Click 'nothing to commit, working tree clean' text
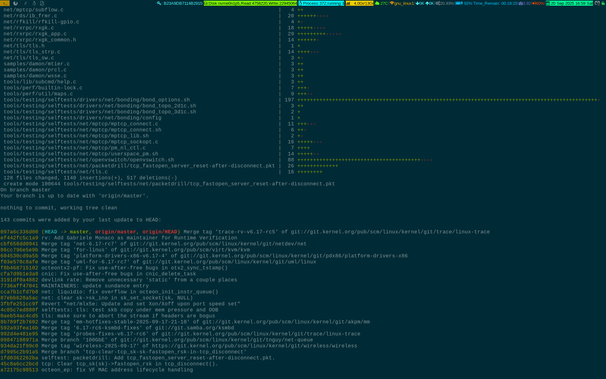Viewport: 606px width, 379px height. (59, 208)
